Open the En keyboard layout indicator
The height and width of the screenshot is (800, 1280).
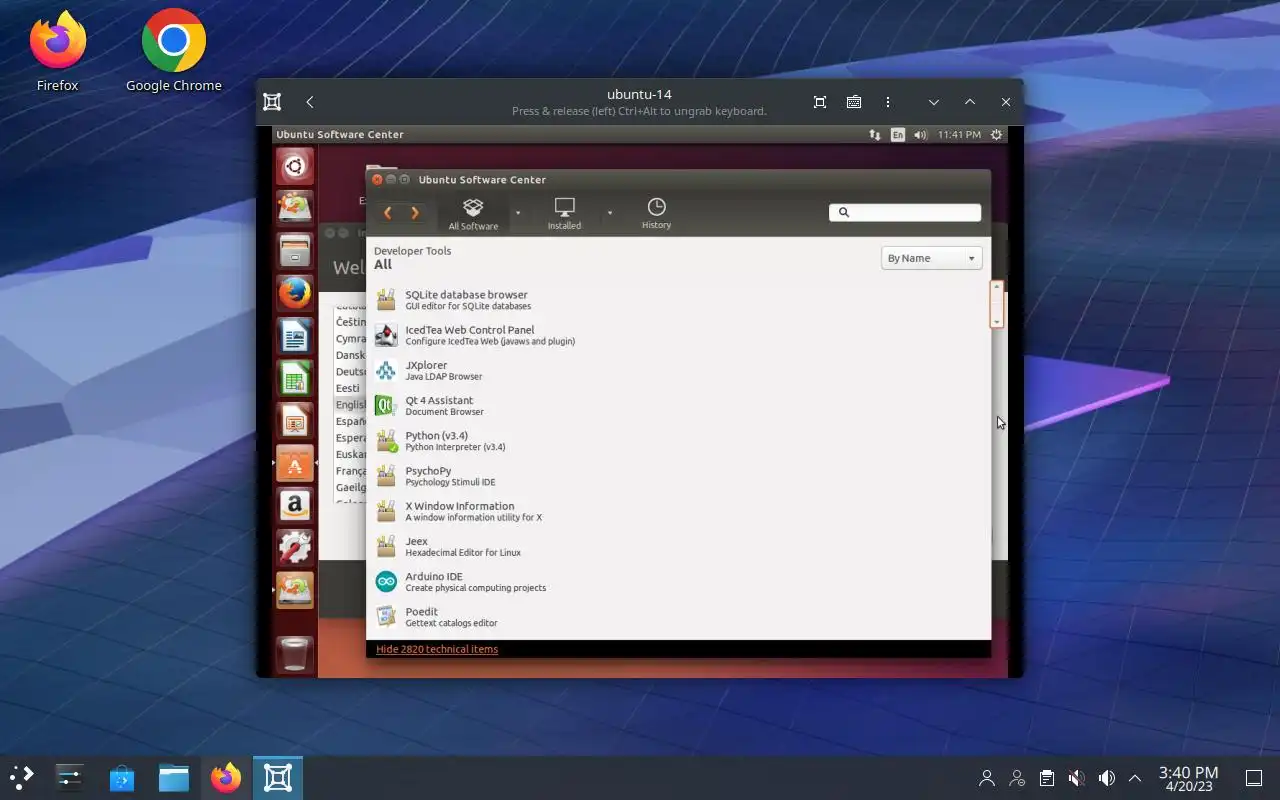pos(898,134)
